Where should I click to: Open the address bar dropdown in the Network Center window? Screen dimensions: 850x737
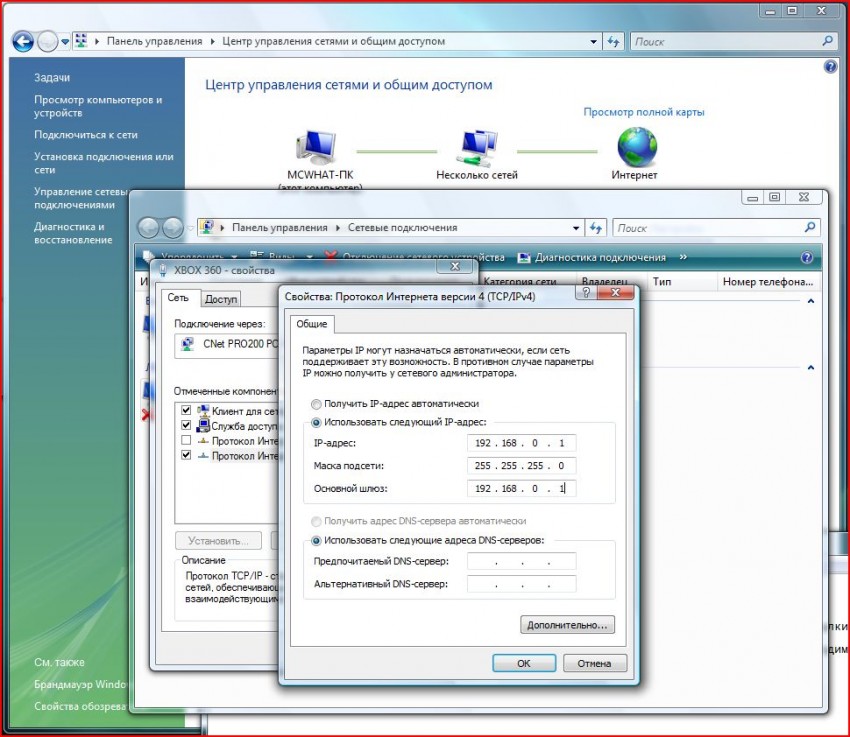click(594, 41)
